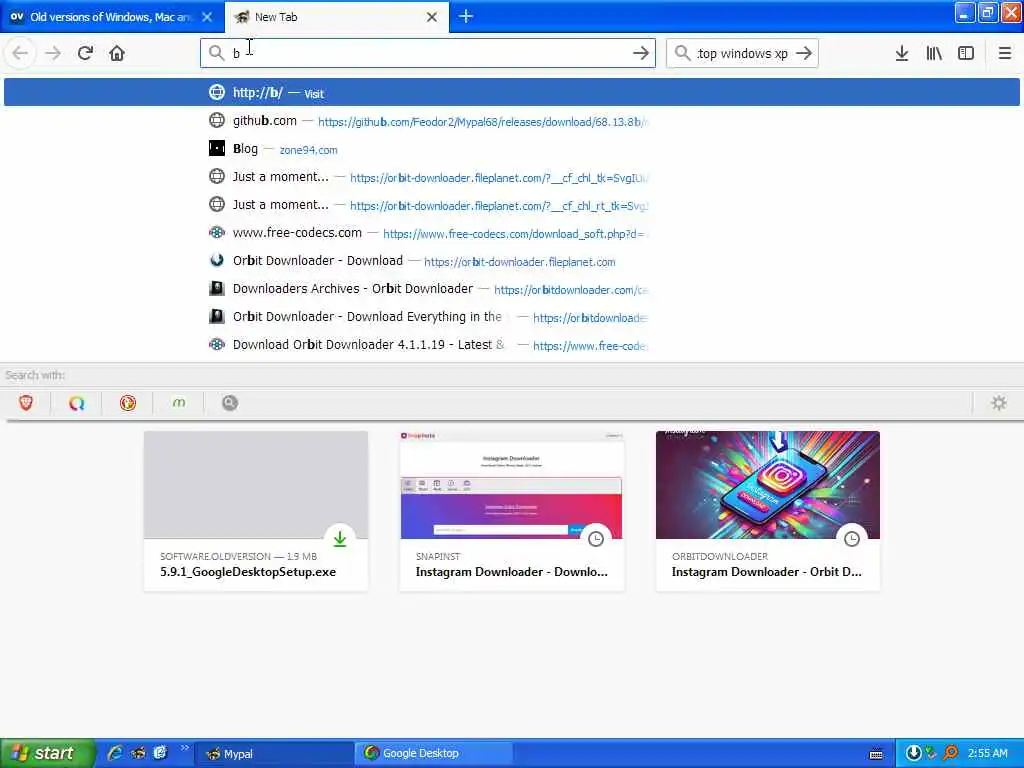The image size is (1024, 768).
Task: Open the hamburger application menu
Action: click(x=1004, y=53)
